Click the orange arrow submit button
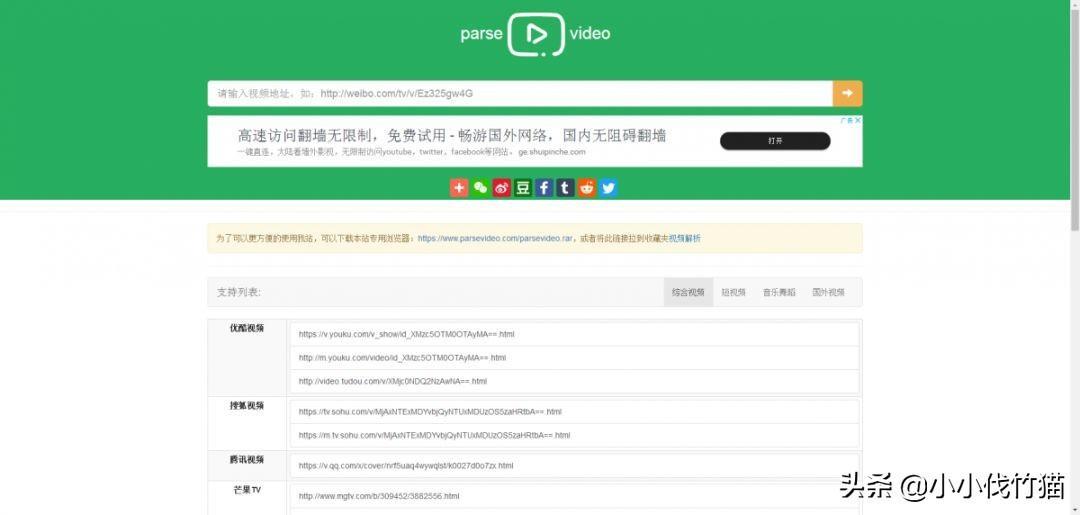Viewport: 1080px width, 515px height. 847,93
